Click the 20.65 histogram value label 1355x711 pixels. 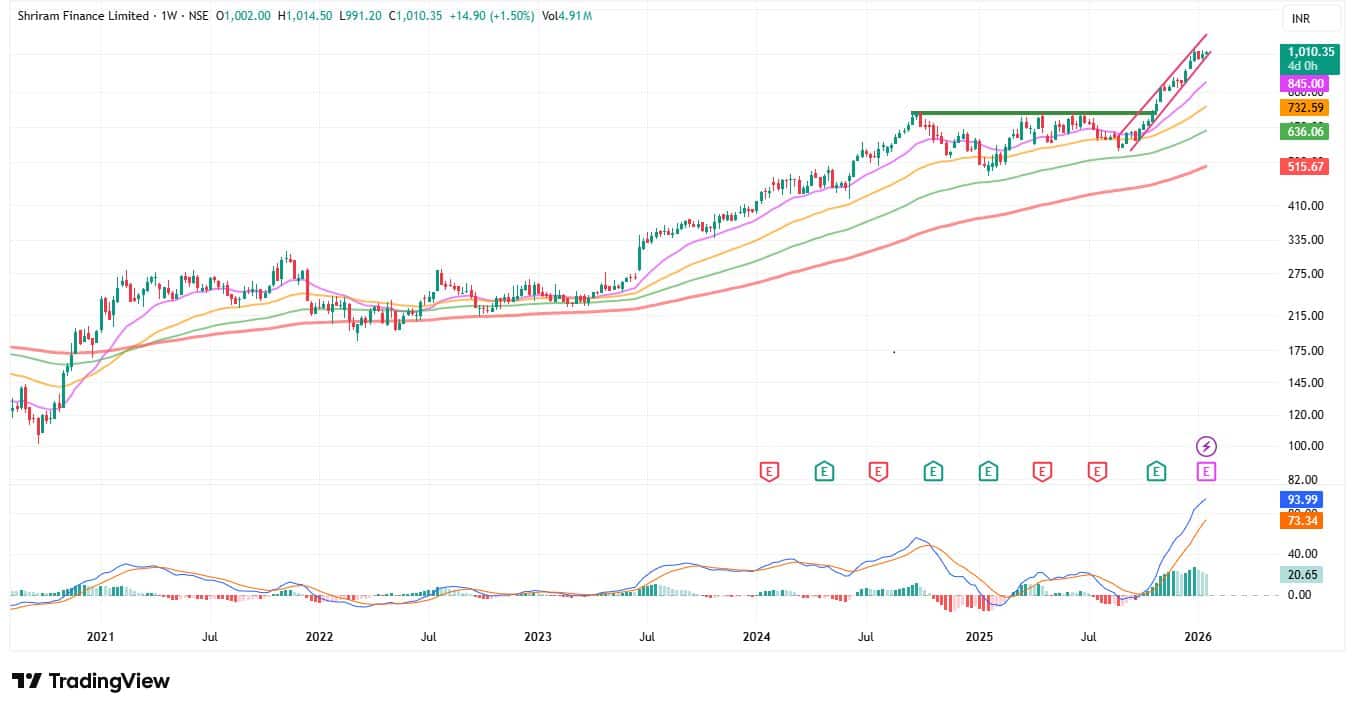click(1302, 574)
